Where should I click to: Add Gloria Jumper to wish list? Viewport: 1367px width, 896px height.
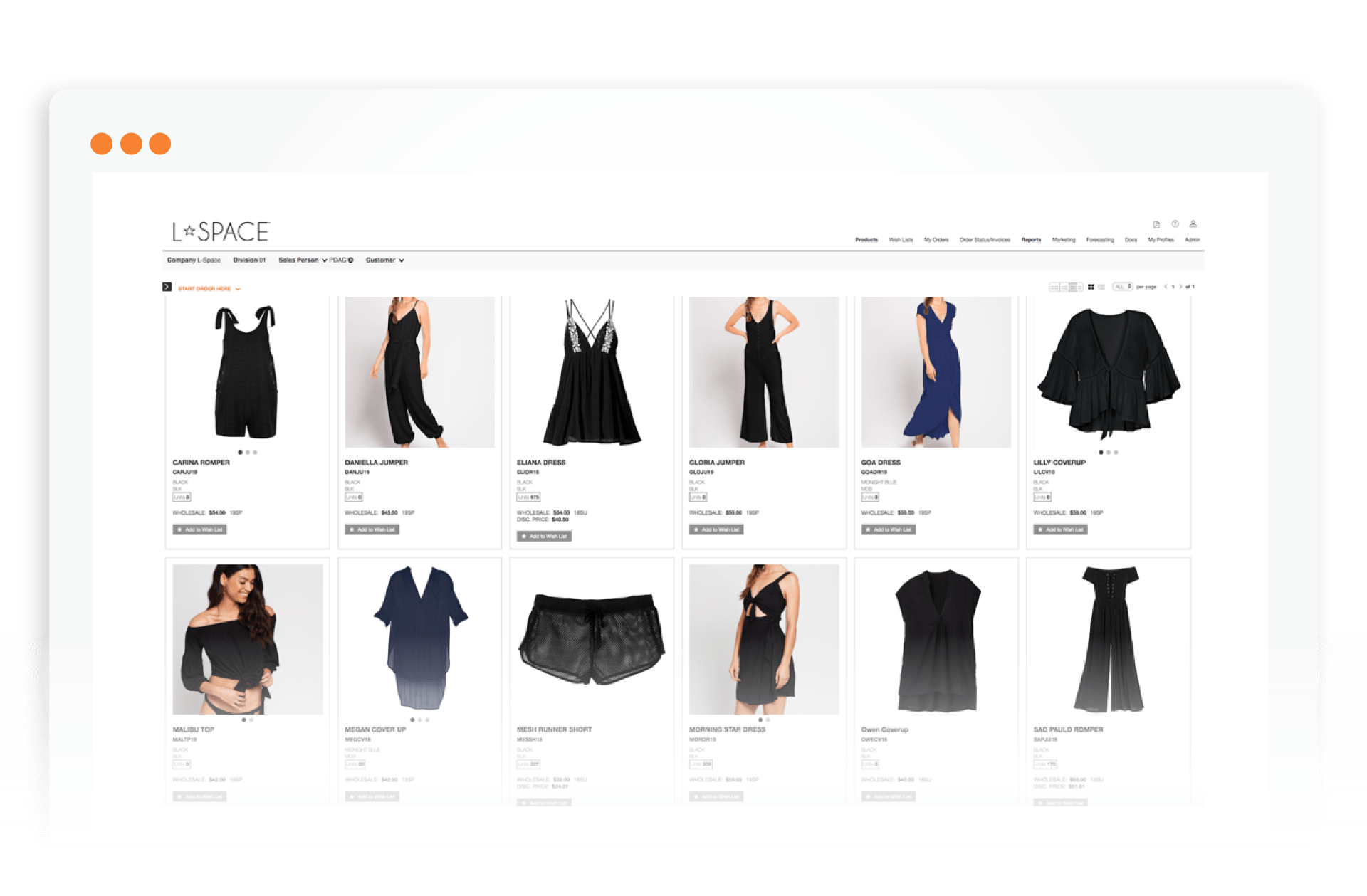tap(716, 529)
